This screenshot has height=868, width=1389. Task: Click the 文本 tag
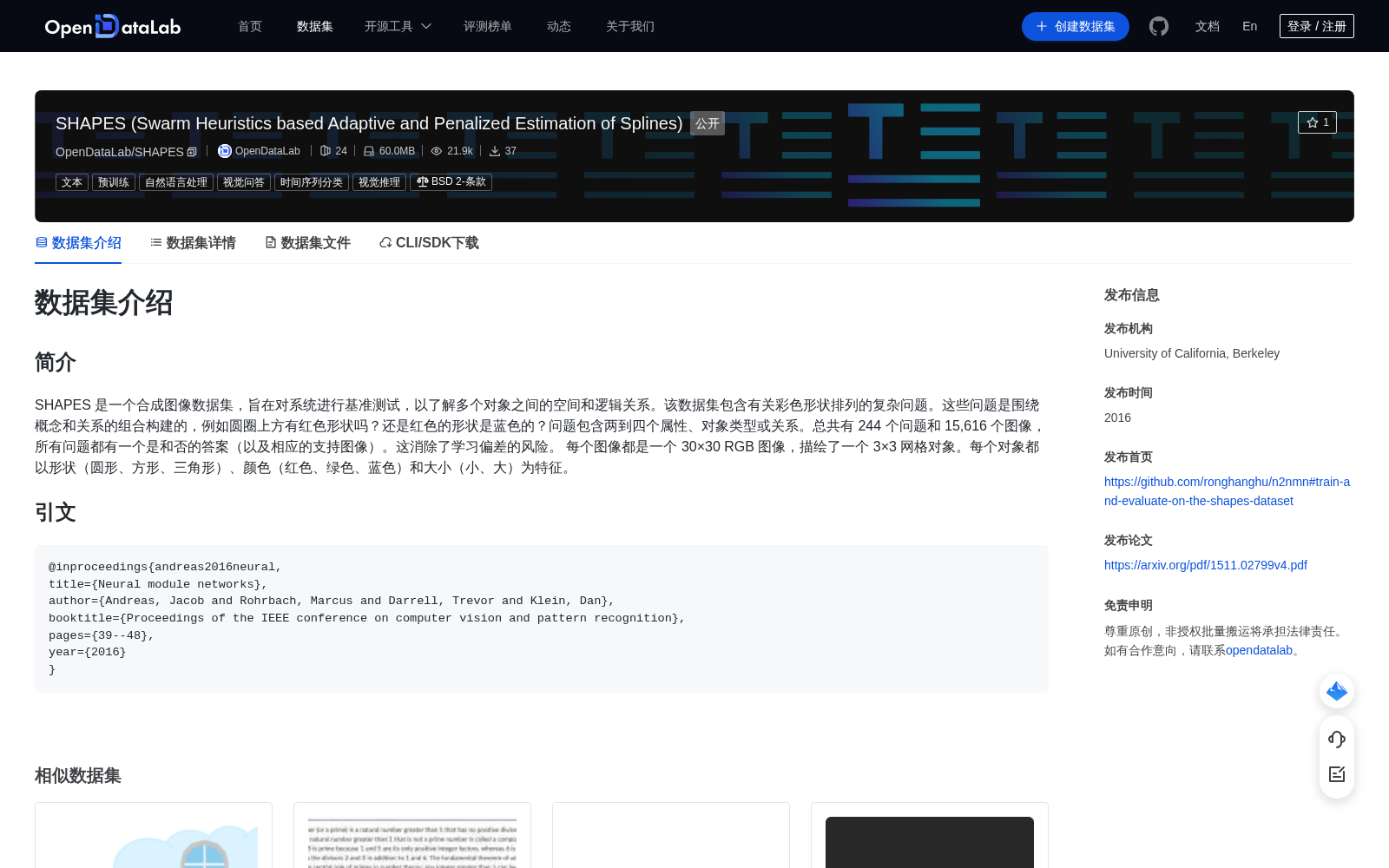pos(72,182)
